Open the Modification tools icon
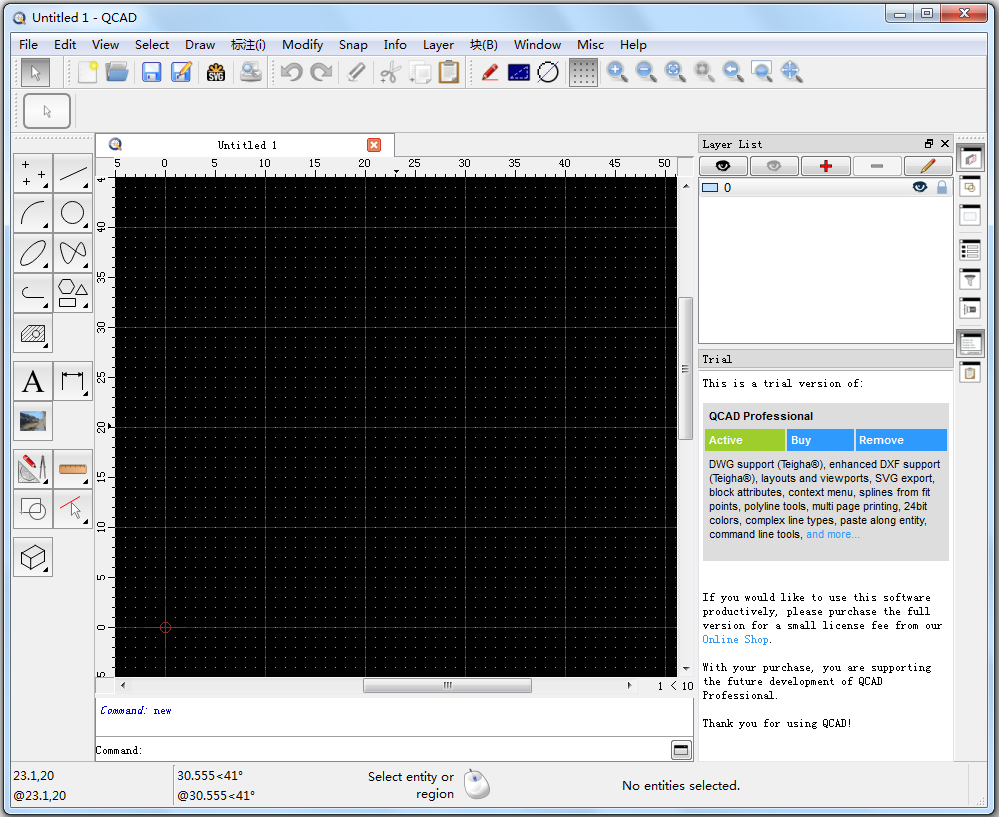This screenshot has height=817, width=999. 33,469
